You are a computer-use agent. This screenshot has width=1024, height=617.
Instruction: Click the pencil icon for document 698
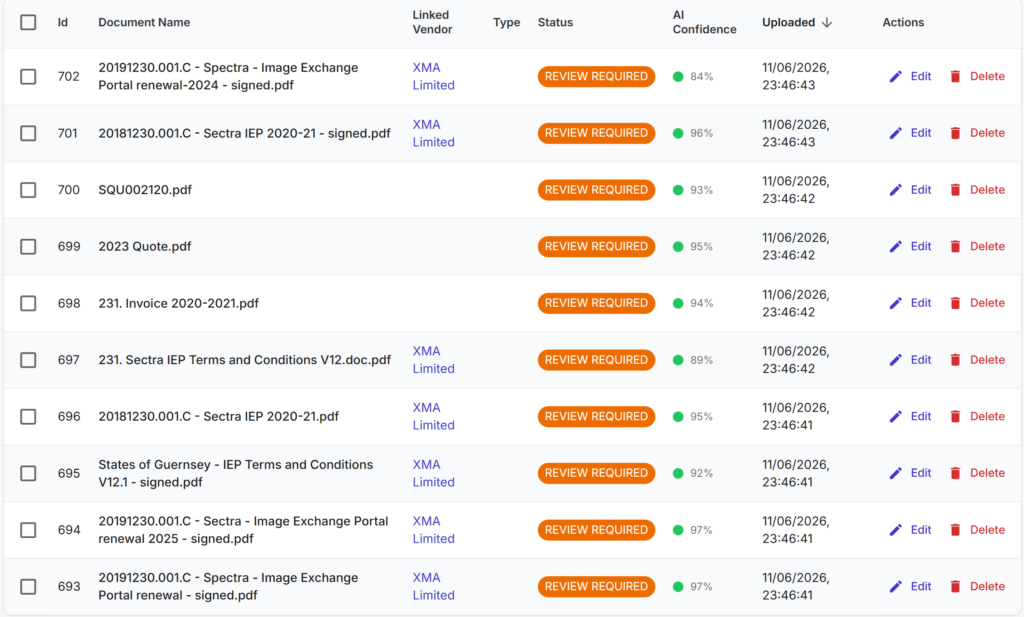[x=895, y=303]
